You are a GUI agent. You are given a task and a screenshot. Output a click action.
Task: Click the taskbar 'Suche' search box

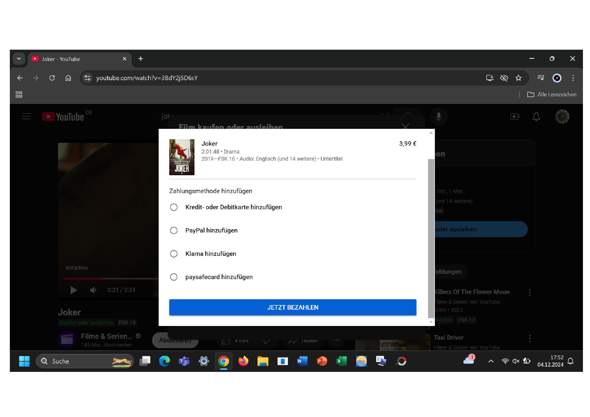[85, 361]
